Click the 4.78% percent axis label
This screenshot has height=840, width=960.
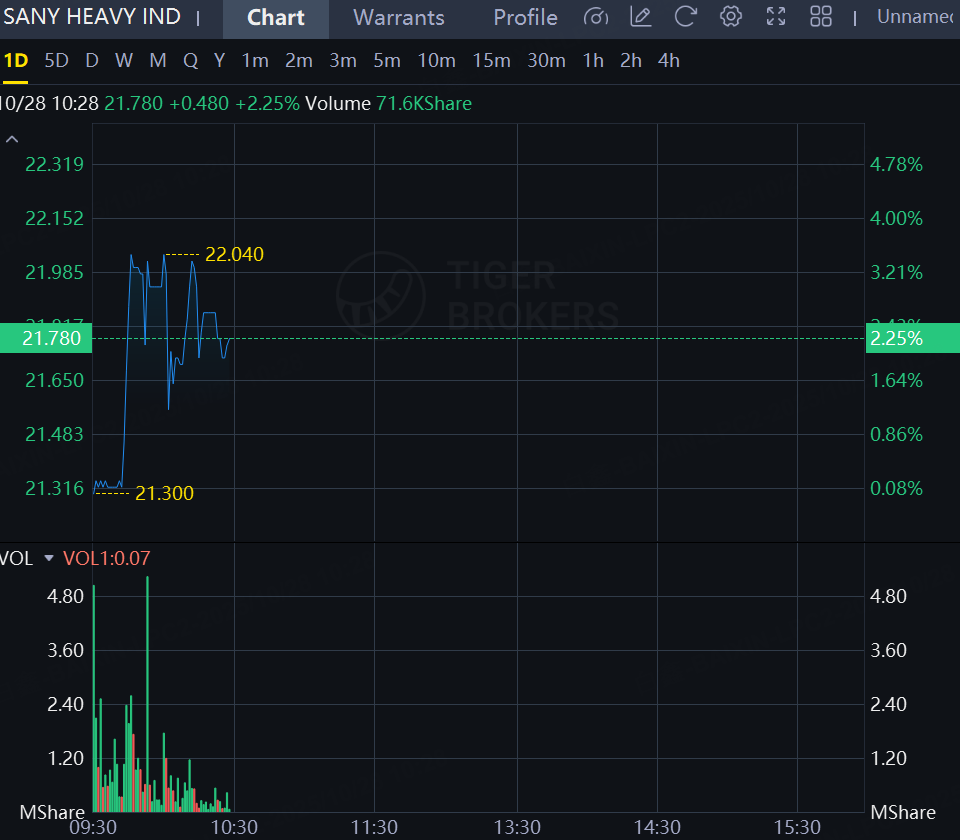[896, 164]
